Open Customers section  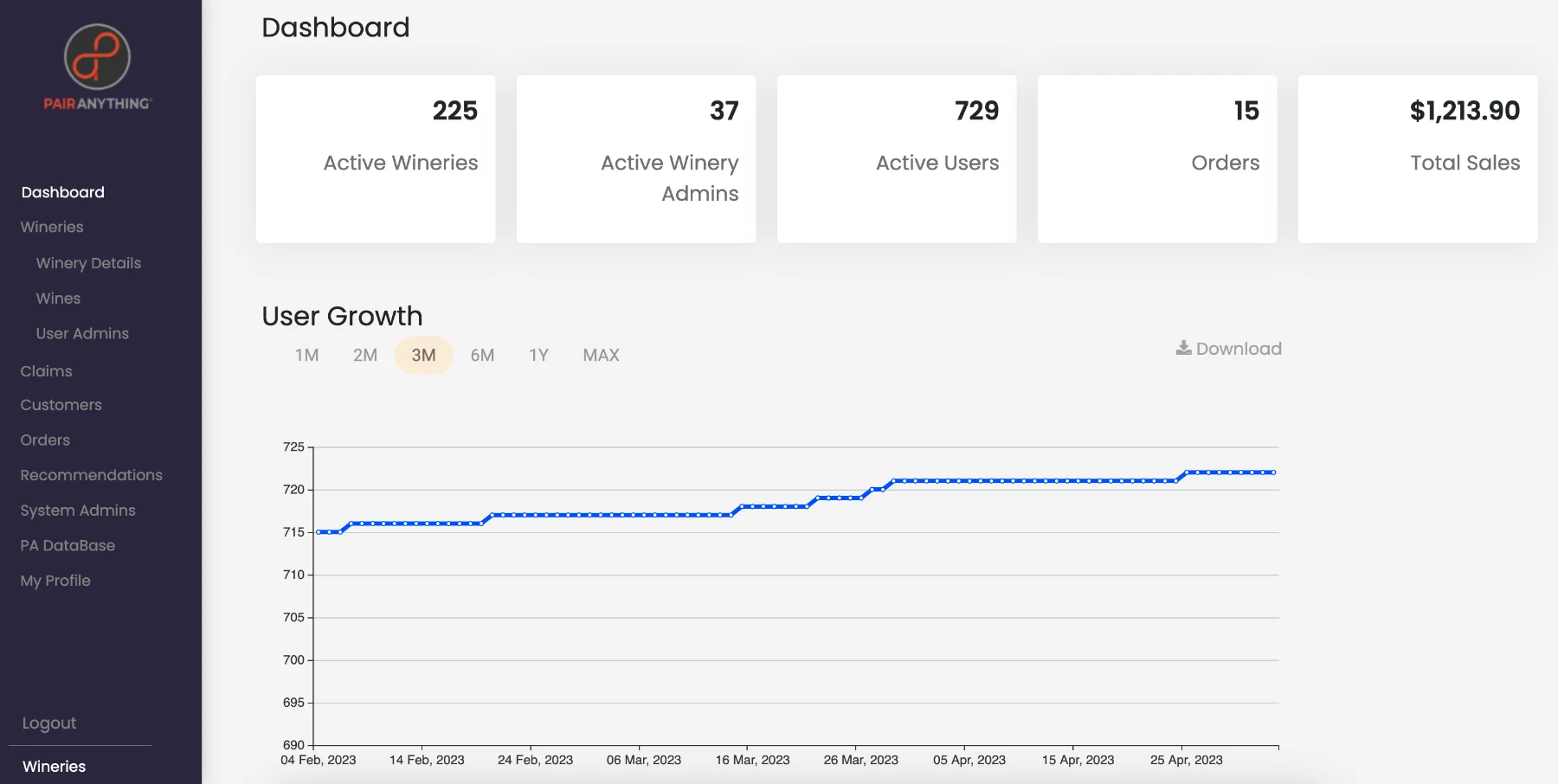click(61, 405)
